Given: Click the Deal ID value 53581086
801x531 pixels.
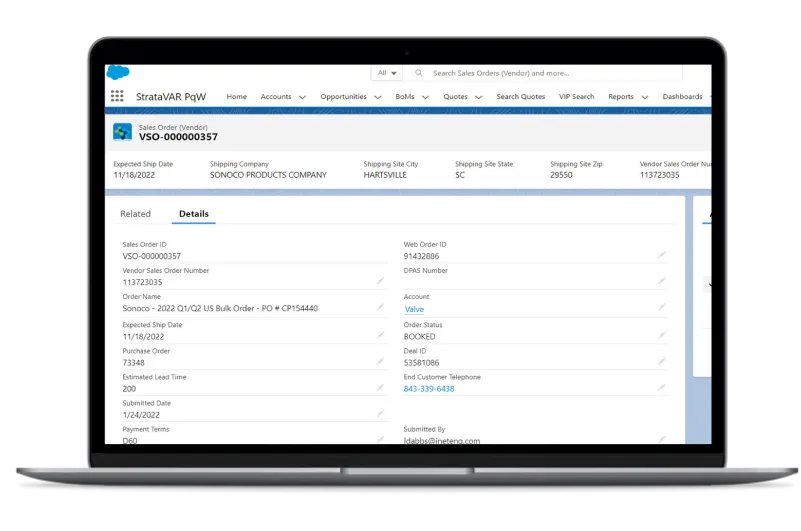Looking at the screenshot, I should coord(421,363).
